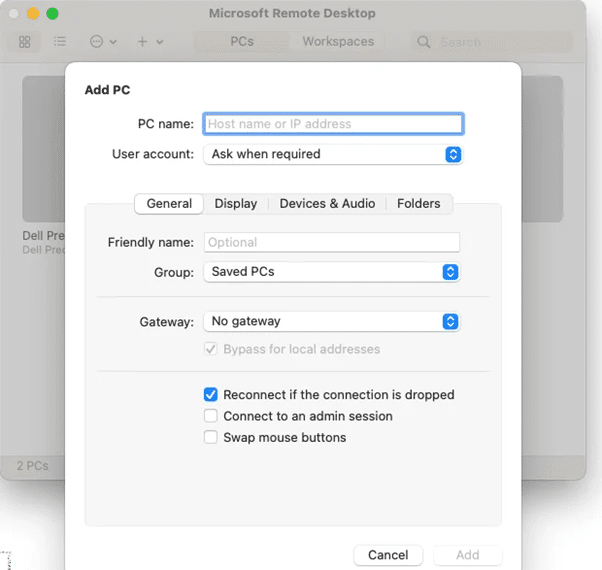The height and width of the screenshot is (570, 602).
Task: Enable Connect to an admin session
Action: pyautogui.click(x=210, y=416)
